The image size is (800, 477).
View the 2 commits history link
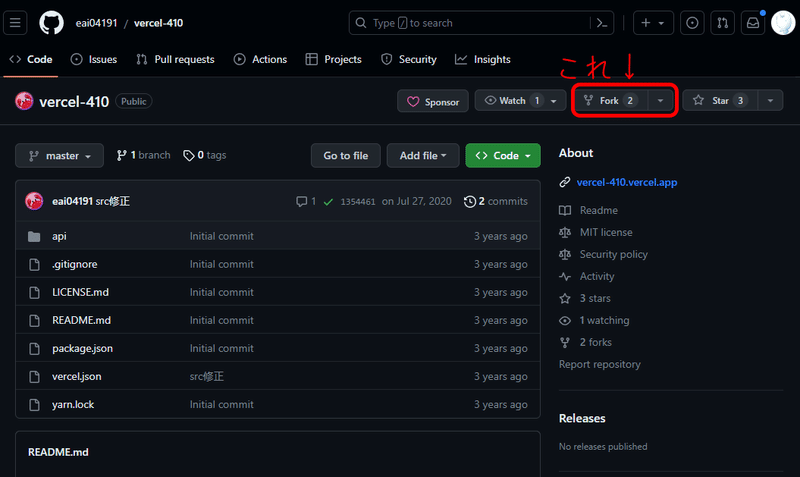click(495, 202)
